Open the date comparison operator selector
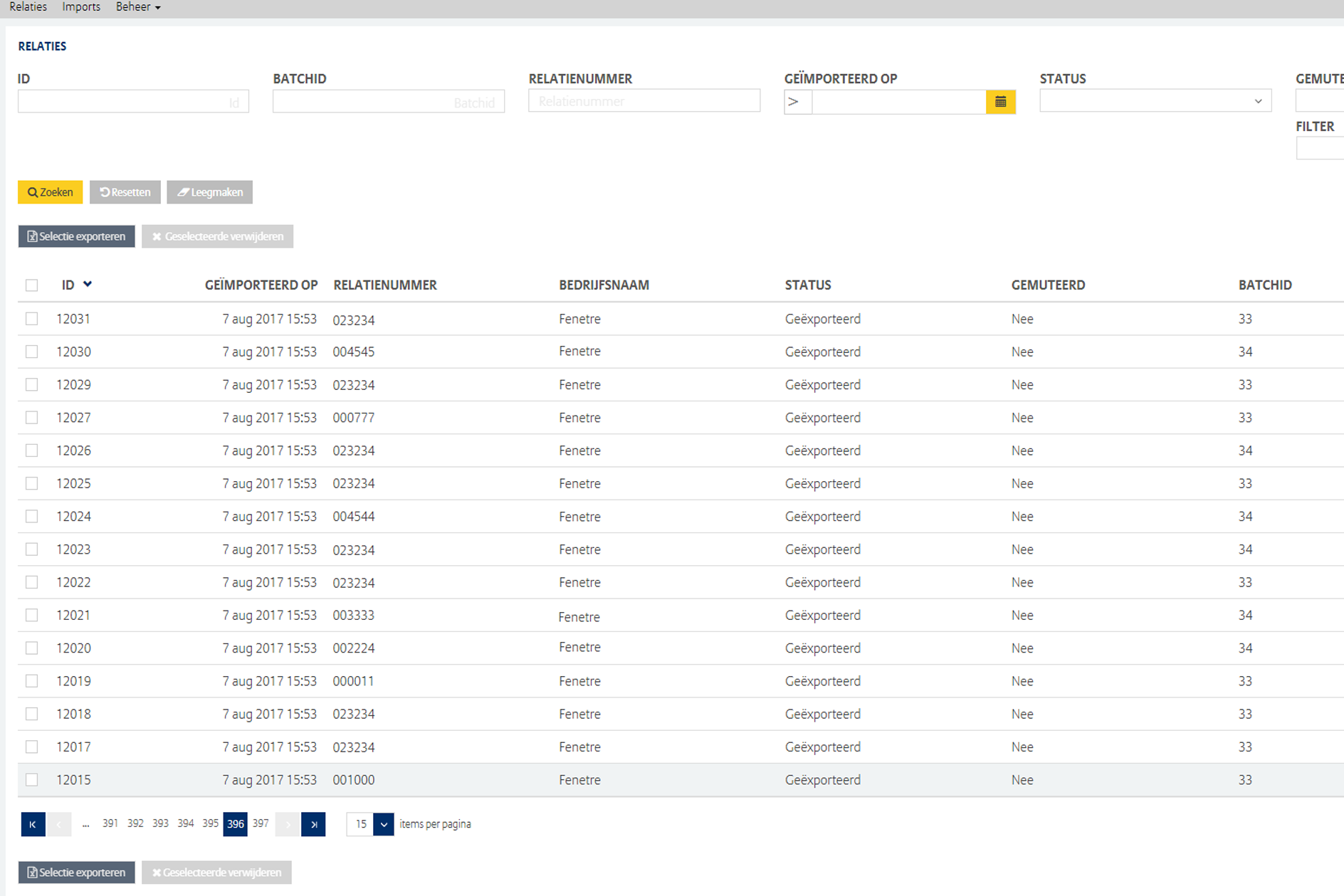1344x896 pixels. tap(798, 102)
